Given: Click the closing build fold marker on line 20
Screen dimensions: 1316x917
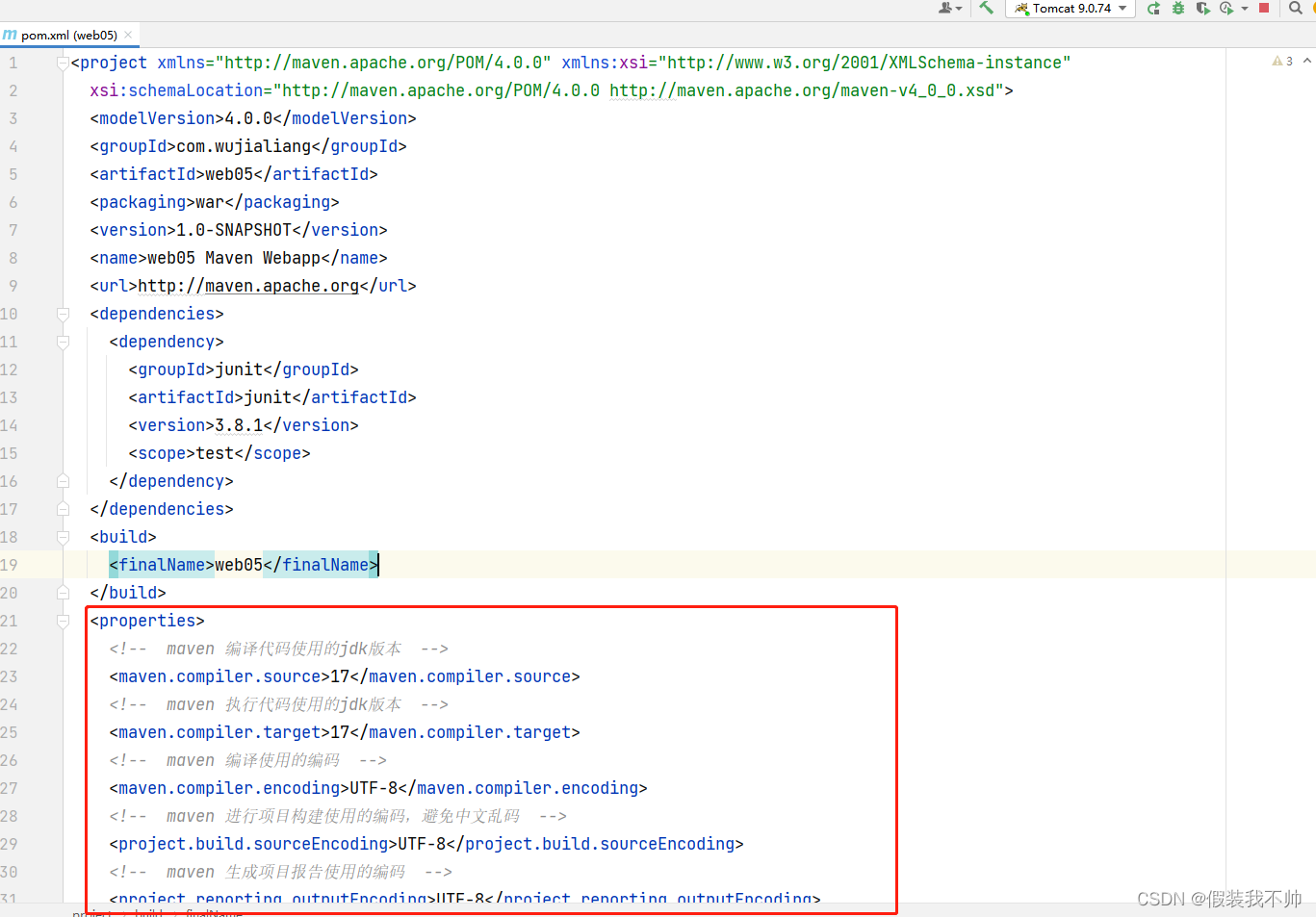Looking at the screenshot, I should (63, 593).
